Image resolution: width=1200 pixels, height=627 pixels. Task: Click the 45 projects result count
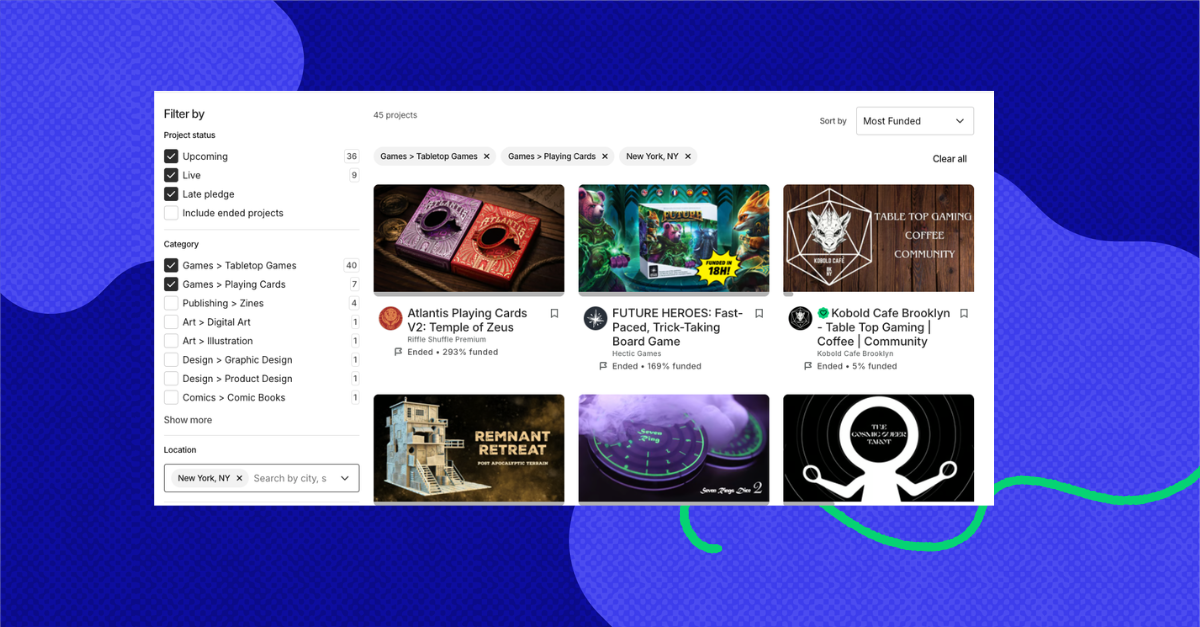(395, 115)
